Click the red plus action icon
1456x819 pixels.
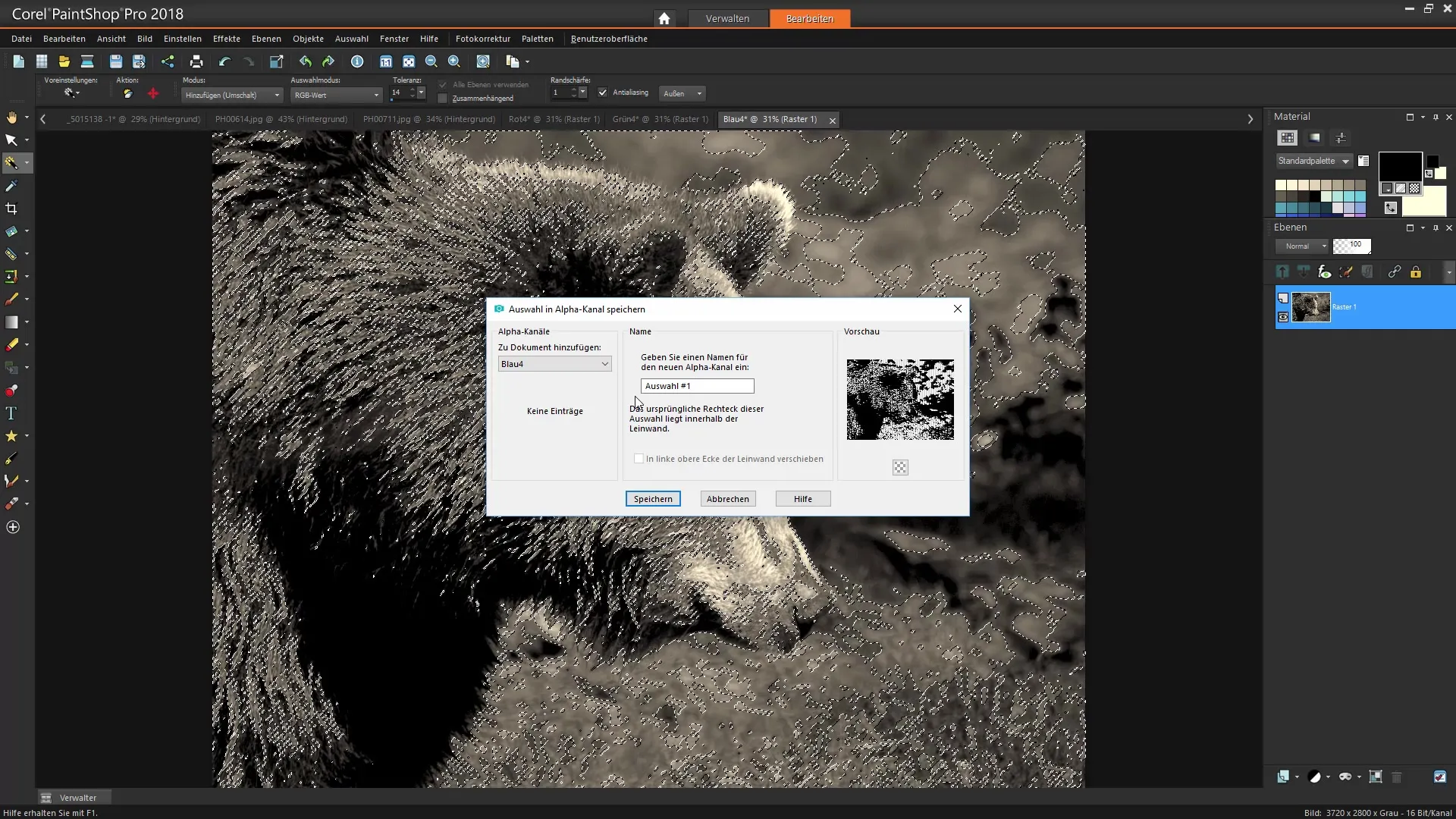pyautogui.click(x=153, y=93)
